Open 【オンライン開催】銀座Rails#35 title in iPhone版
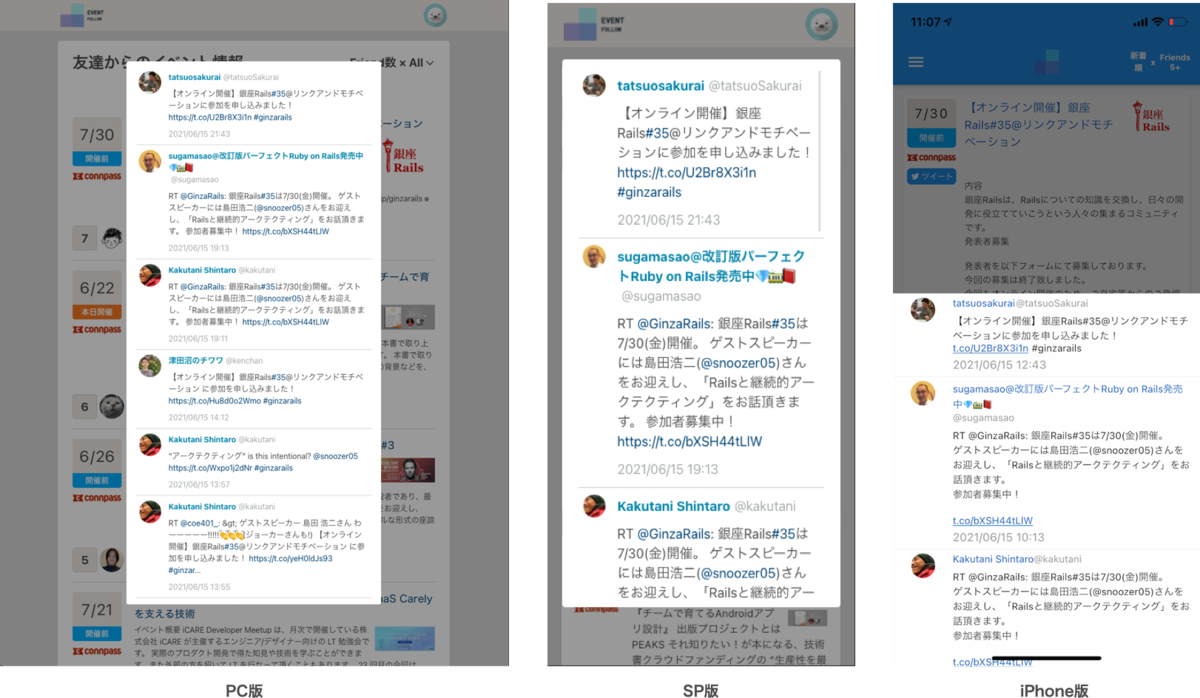 1039,124
